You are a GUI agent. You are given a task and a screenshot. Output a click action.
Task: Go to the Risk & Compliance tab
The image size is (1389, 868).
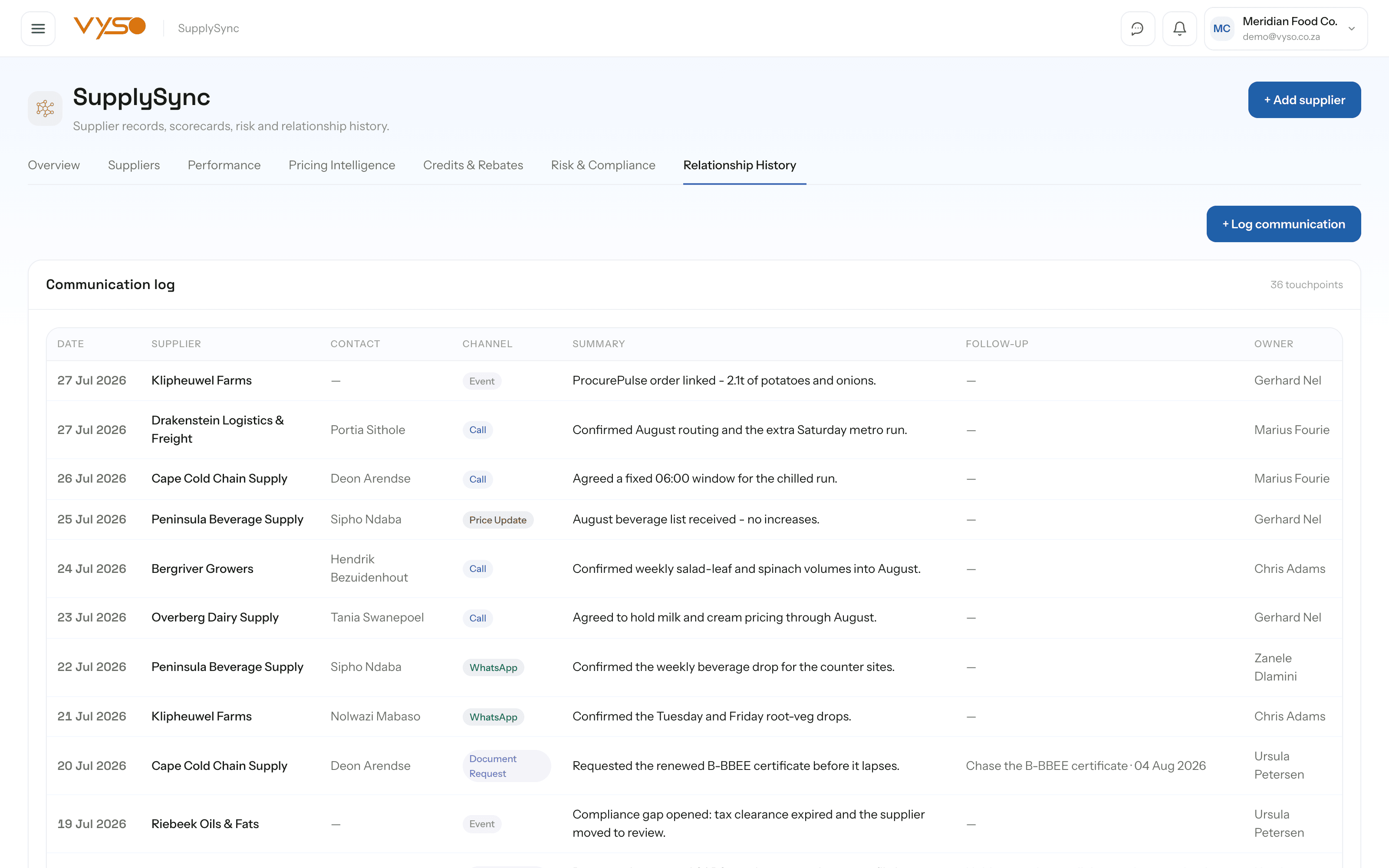tap(602, 165)
